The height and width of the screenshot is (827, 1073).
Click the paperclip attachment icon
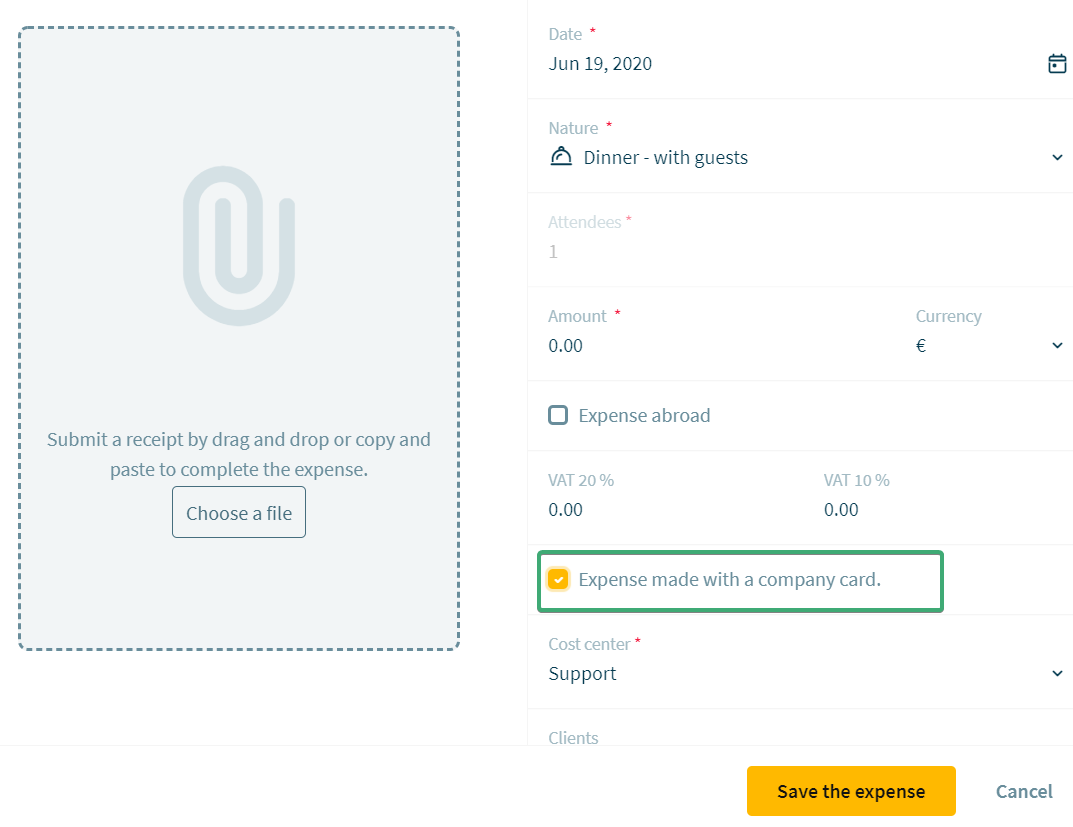239,246
